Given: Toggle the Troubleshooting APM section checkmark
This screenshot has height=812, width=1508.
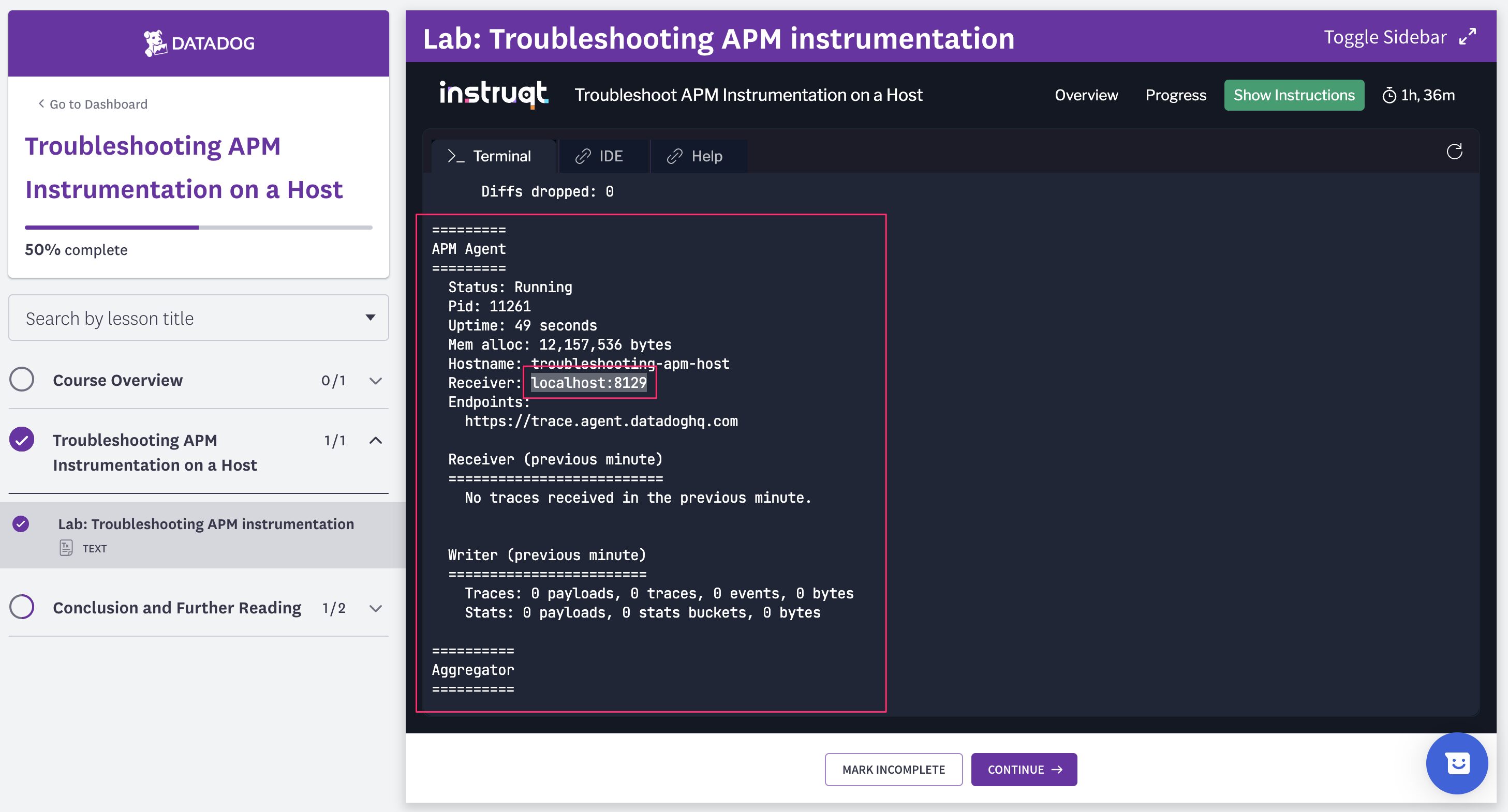Looking at the screenshot, I should (22, 439).
